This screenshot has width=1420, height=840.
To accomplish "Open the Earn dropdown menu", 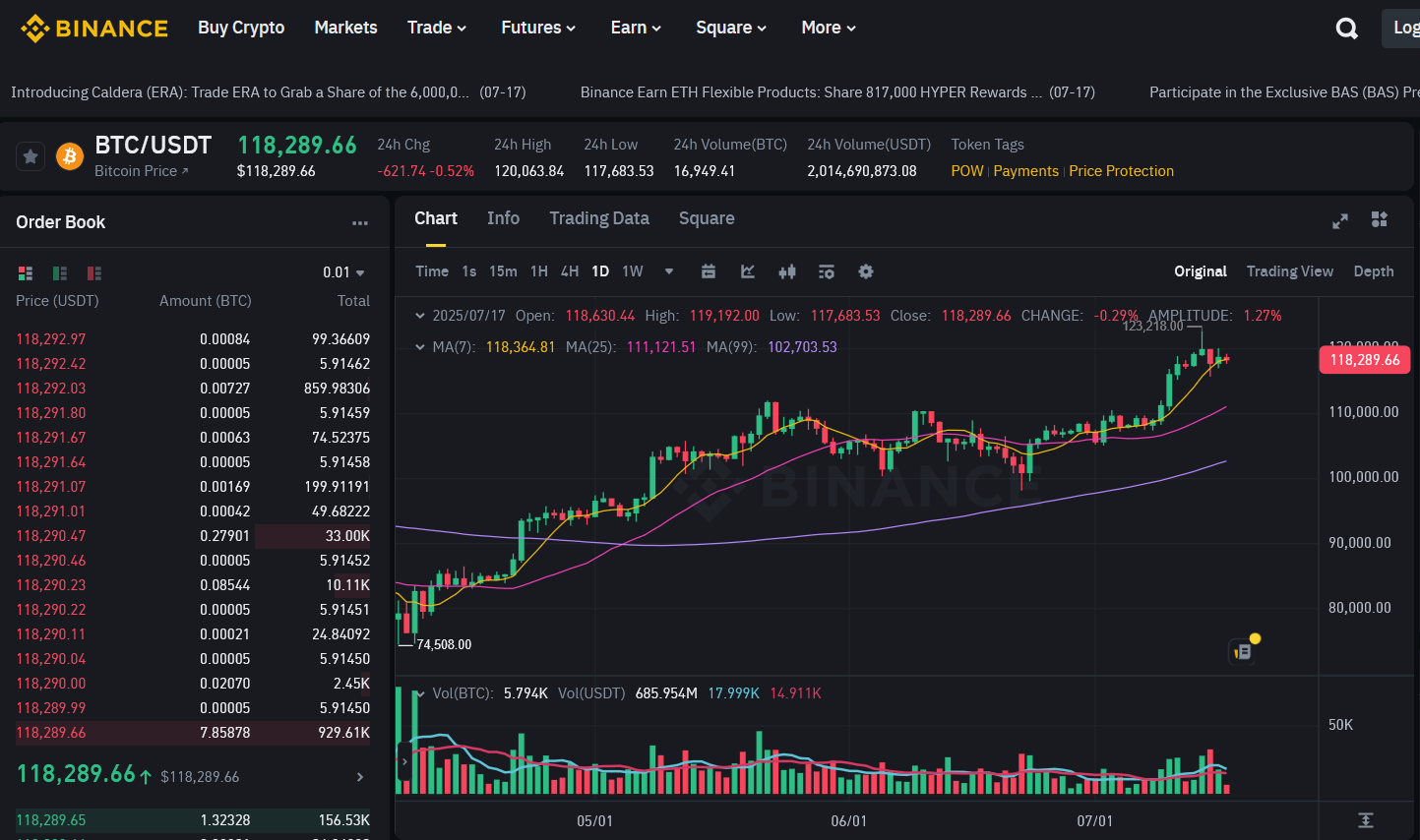I will (x=636, y=28).
